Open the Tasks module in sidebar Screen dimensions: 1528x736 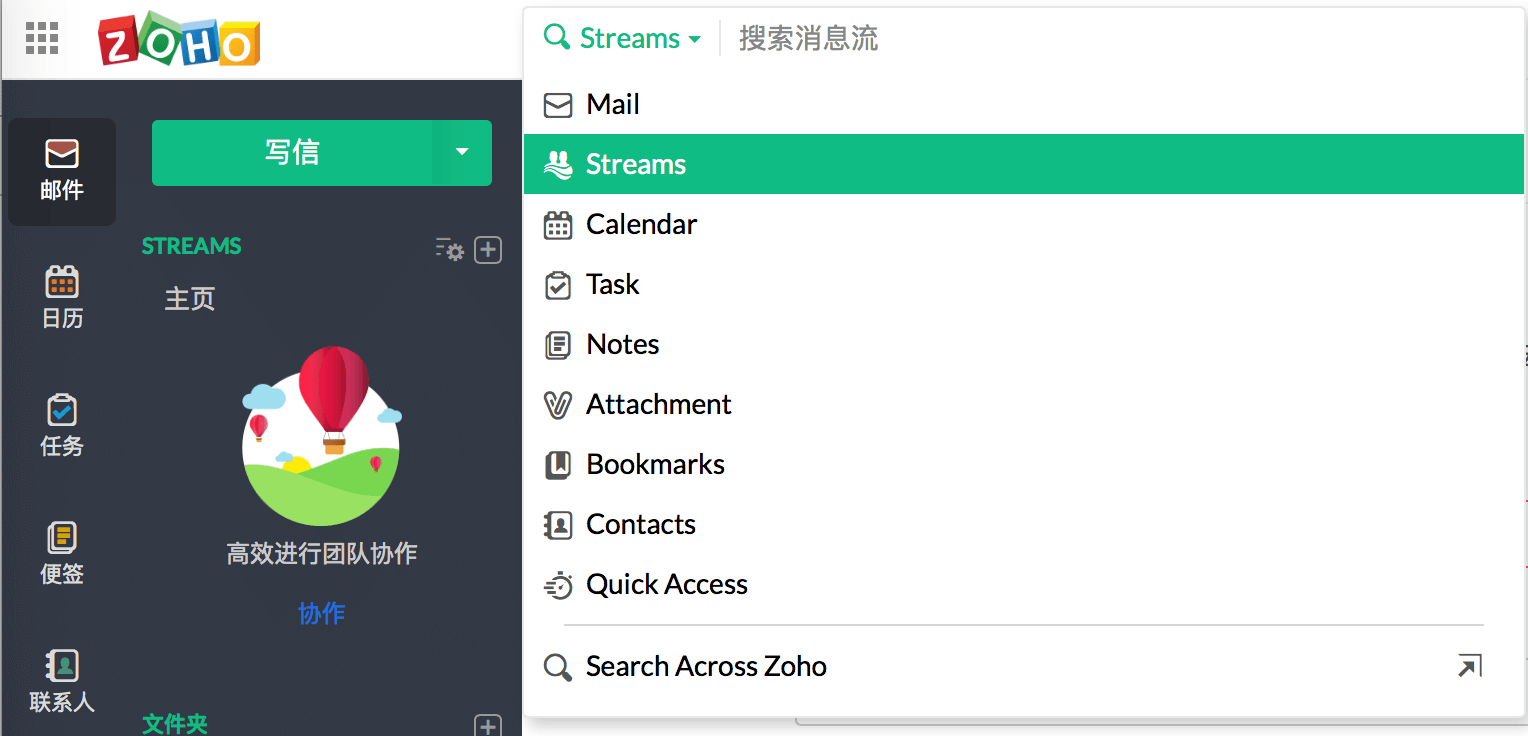click(62, 425)
